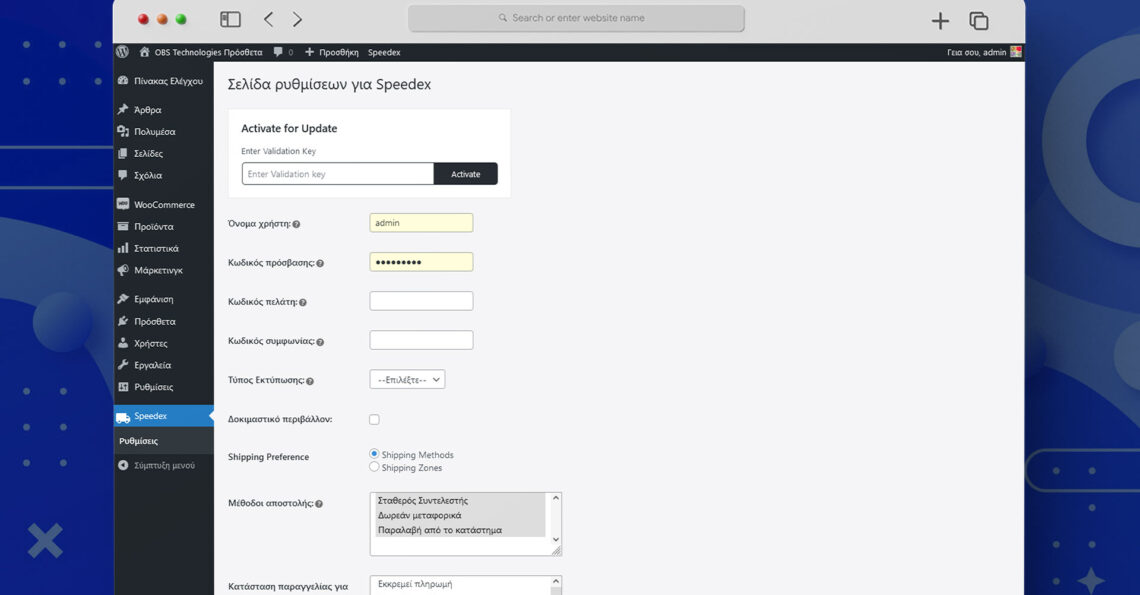Select Σταθερός Συντελεστής in shipping methods list
Image resolution: width=1140 pixels, height=595 pixels.
[x=459, y=500]
